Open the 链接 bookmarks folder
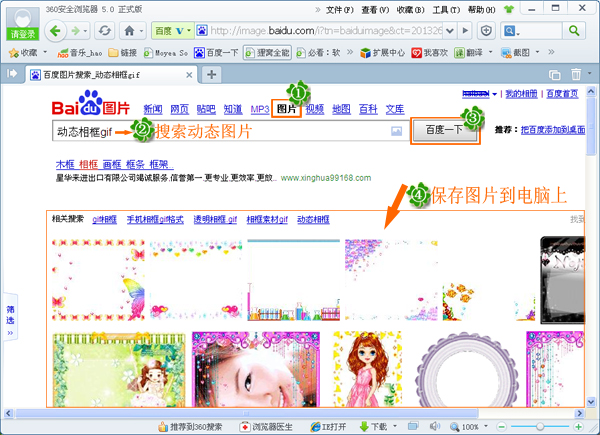Image resolution: width=600 pixels, height=435 pixels. tap(122, 53)
